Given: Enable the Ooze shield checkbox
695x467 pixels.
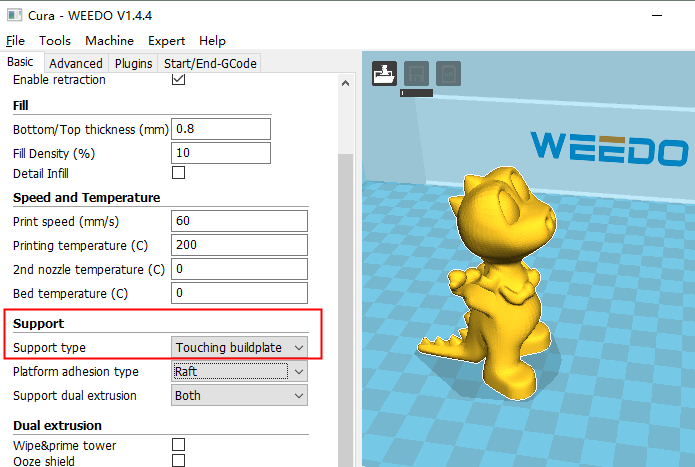Looking at the screenshot, I should point(179,460).
